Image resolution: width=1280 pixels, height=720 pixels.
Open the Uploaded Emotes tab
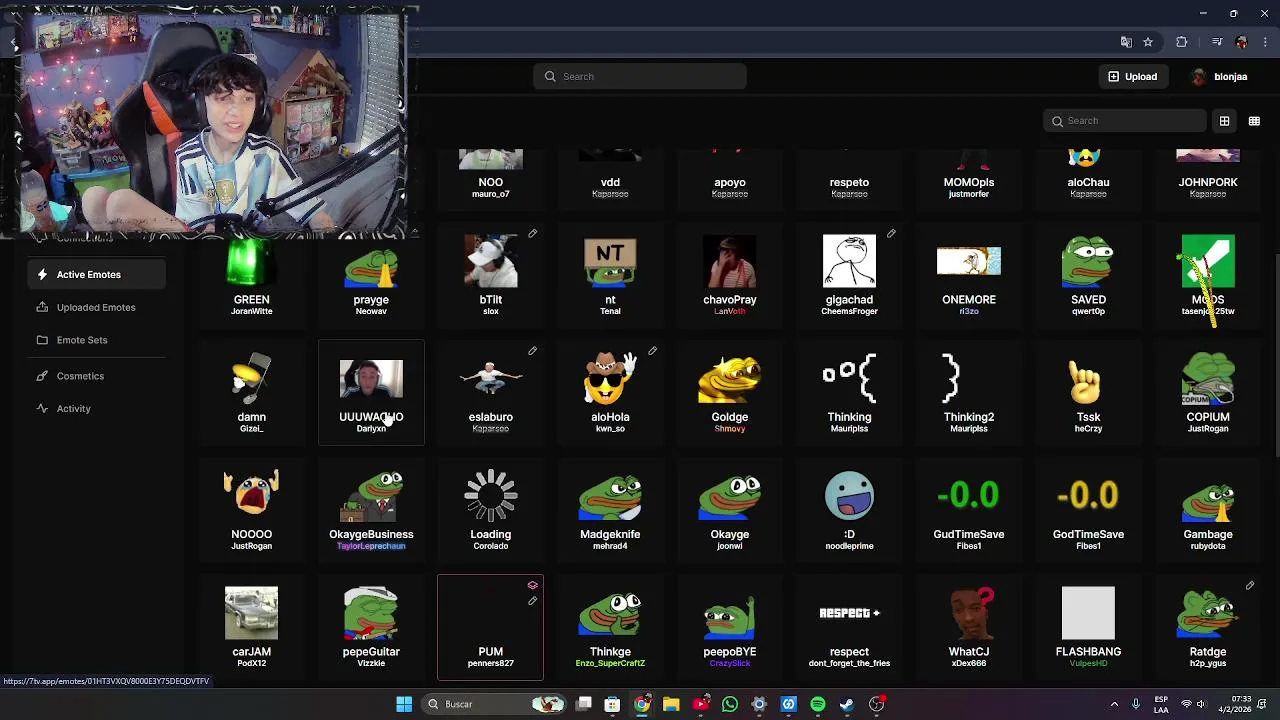97,307
